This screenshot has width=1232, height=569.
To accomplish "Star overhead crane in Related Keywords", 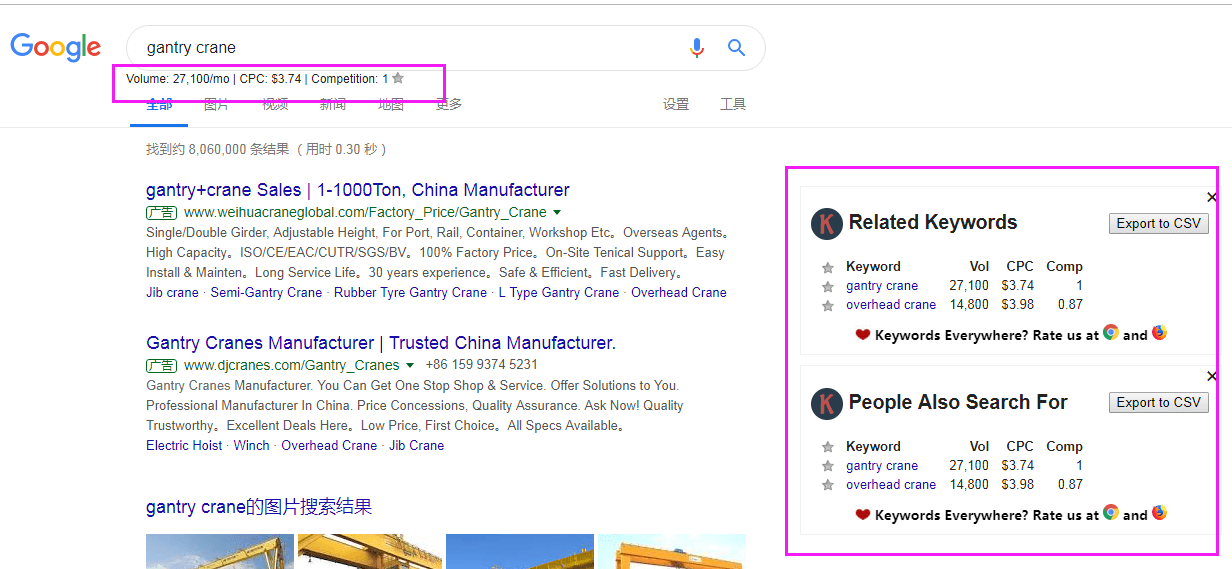I will [x=827, y=306].
